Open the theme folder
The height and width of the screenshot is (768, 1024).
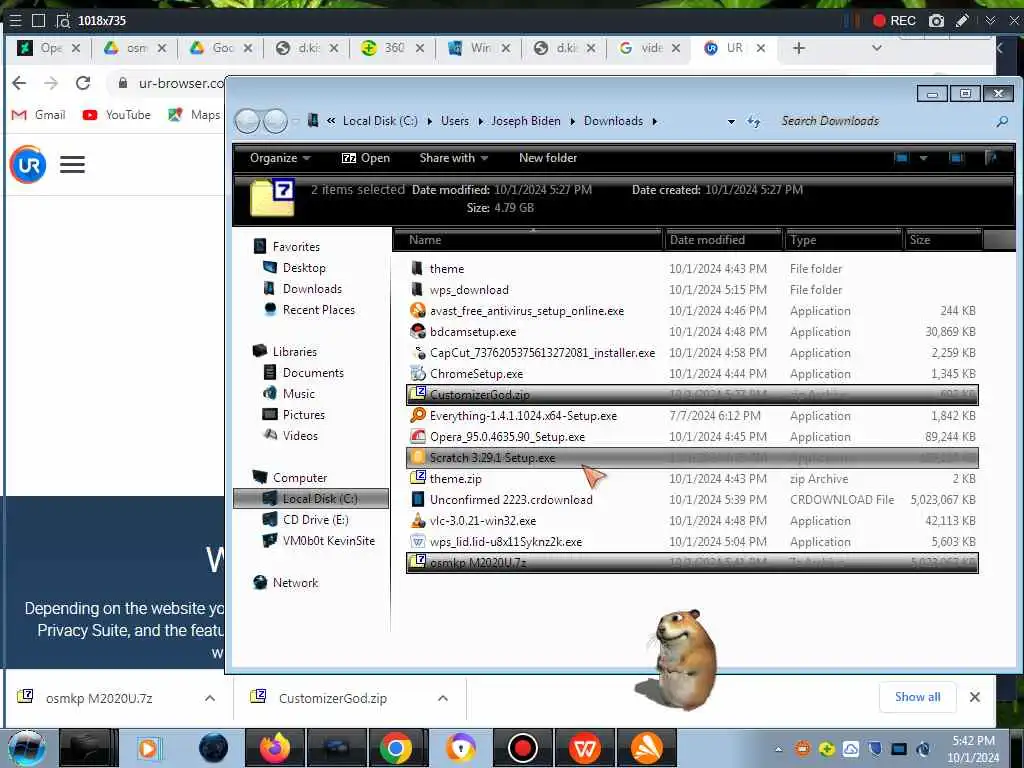447,268
